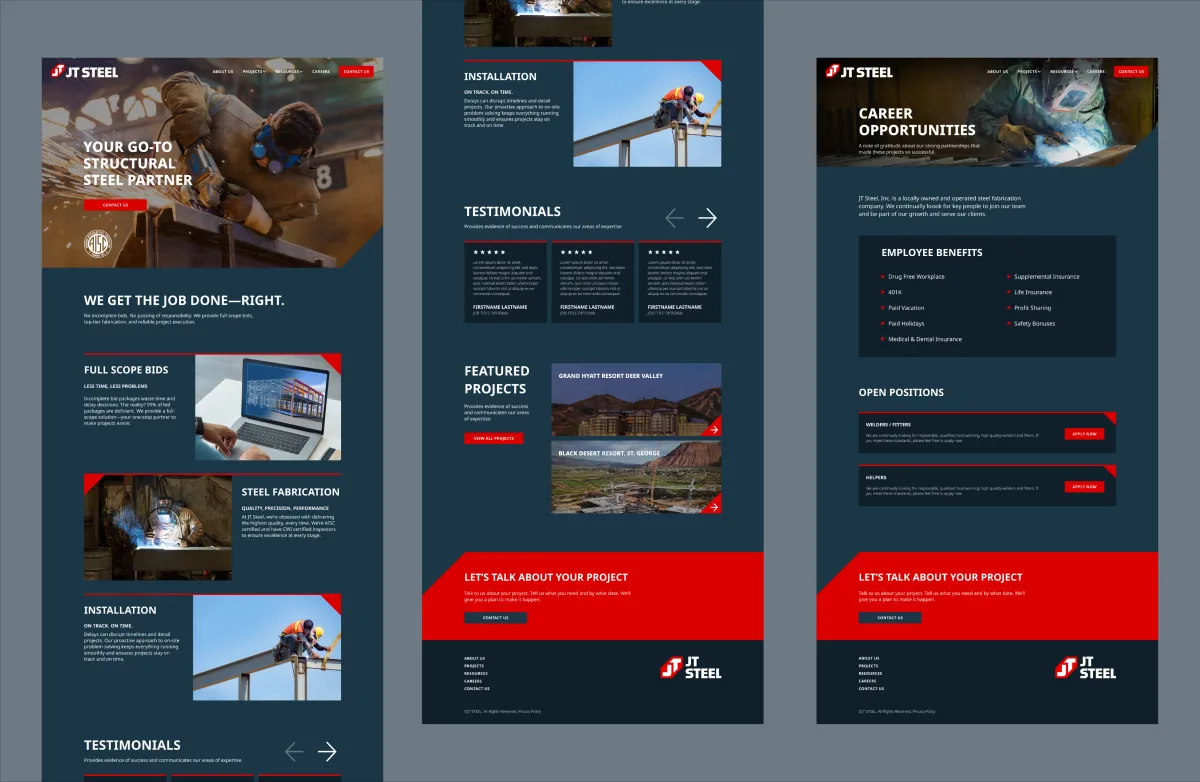This screenshot has width=1200, height=782.
Task: Click 'Supplemental Insurance' benefit item
Action: pyautogui.click(x=1043, y=277)
